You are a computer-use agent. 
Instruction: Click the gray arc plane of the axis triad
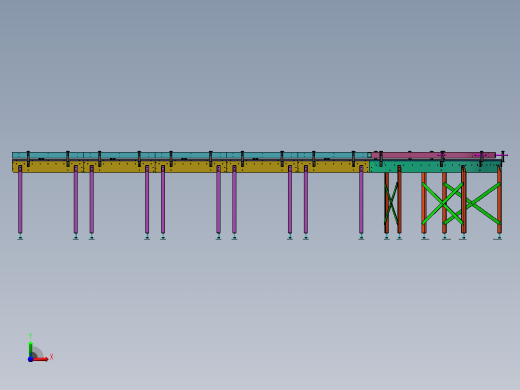[37, 353]
